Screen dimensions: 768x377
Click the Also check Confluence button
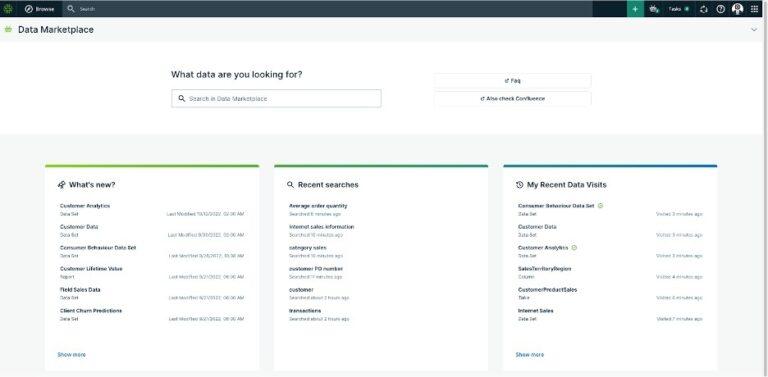click(512, 98)
